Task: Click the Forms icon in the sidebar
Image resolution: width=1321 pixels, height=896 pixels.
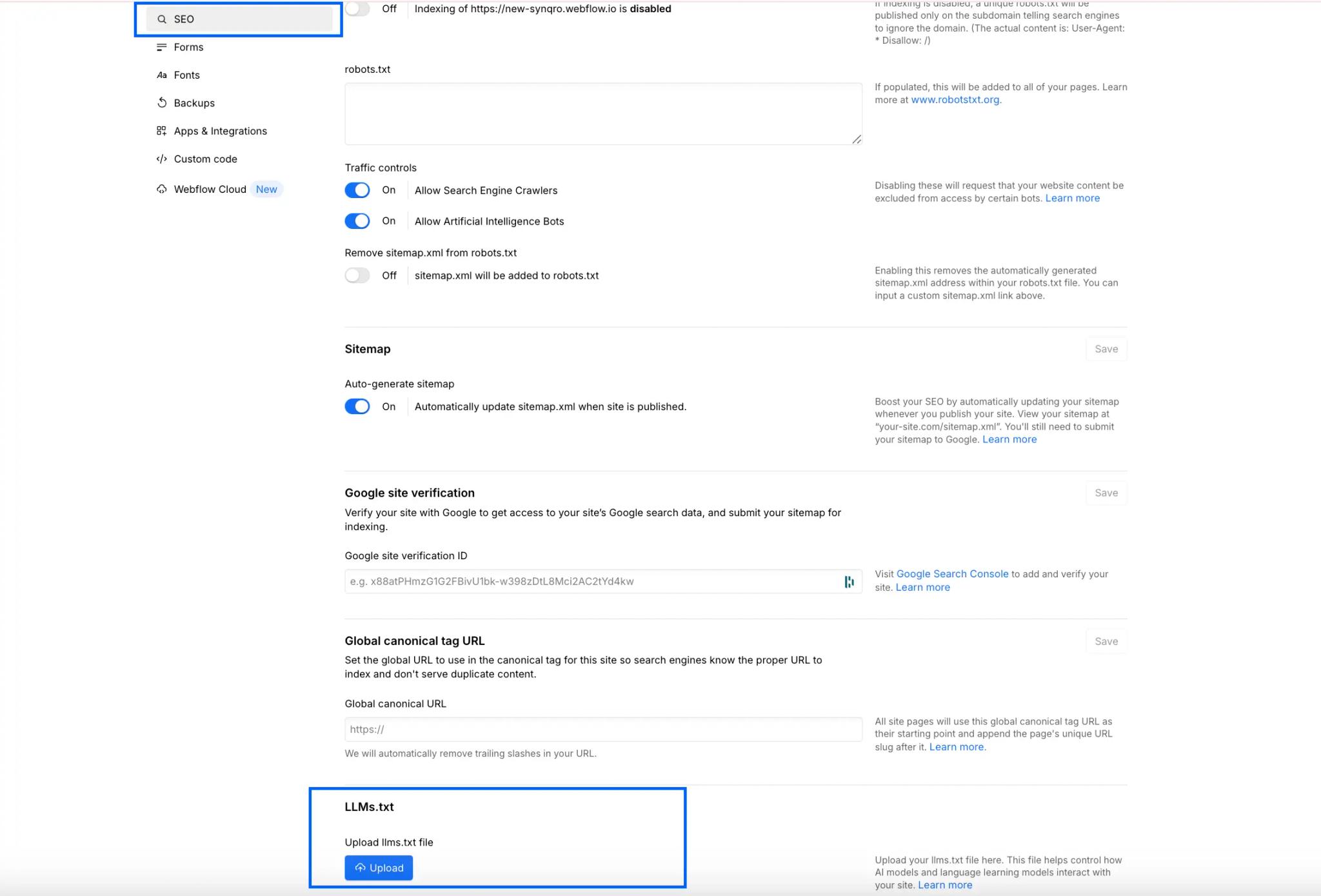Action: [x=162, y=47]
